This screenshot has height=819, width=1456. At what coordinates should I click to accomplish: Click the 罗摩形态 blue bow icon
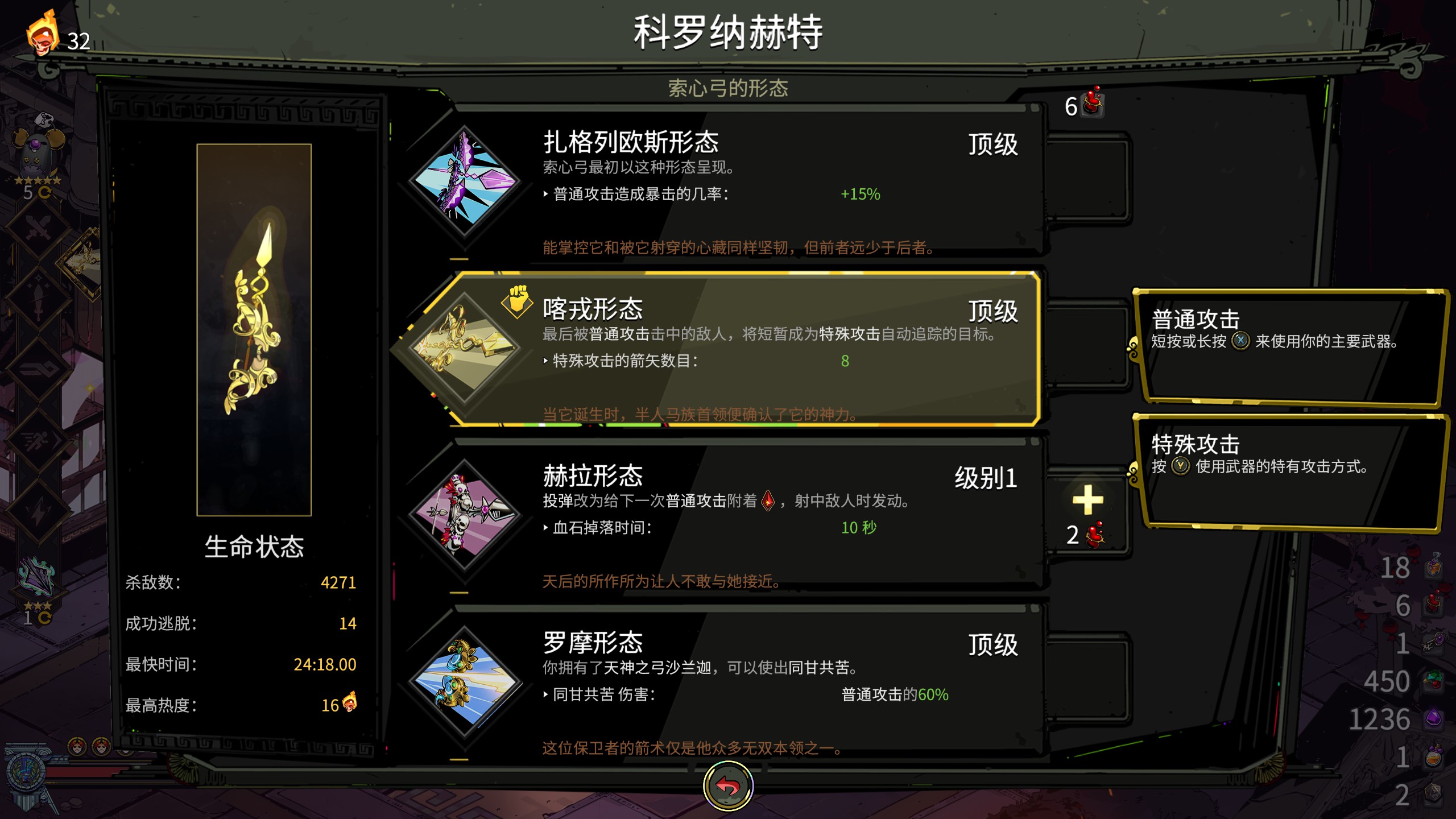(x=465, y=682)
